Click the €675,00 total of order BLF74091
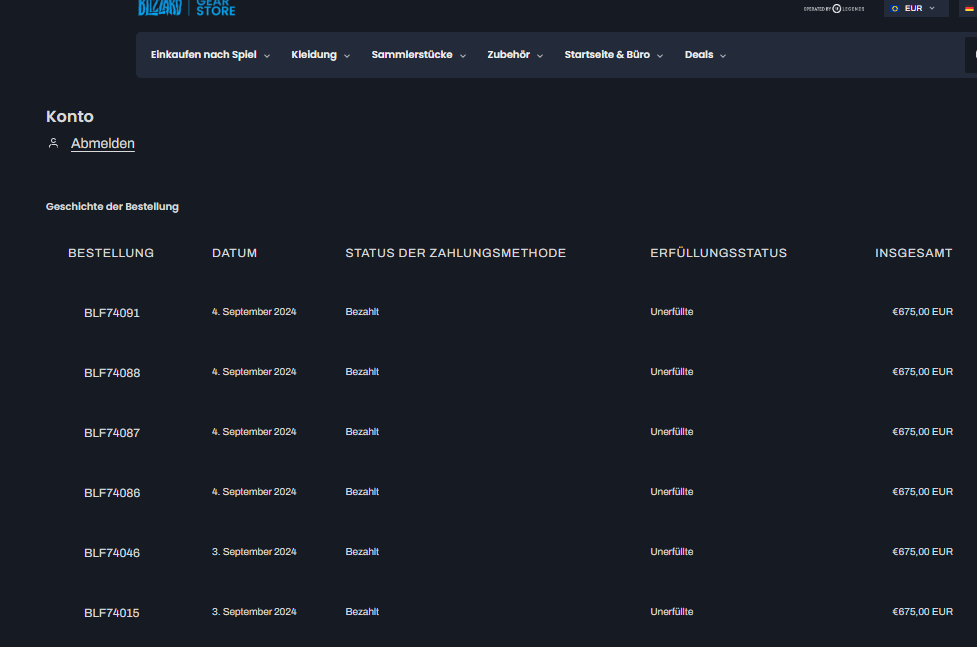 coord(923,312)
